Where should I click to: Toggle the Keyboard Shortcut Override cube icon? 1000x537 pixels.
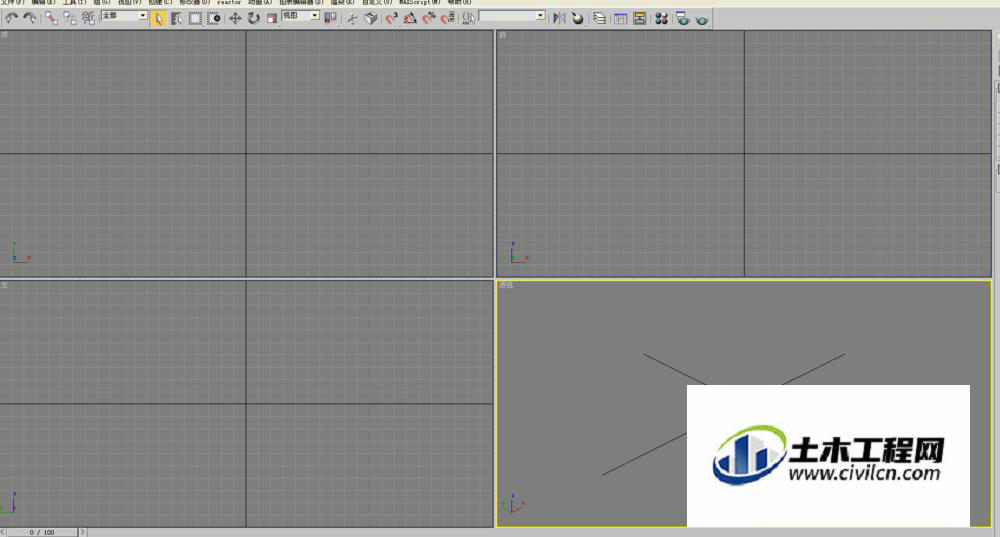(371, 18)
